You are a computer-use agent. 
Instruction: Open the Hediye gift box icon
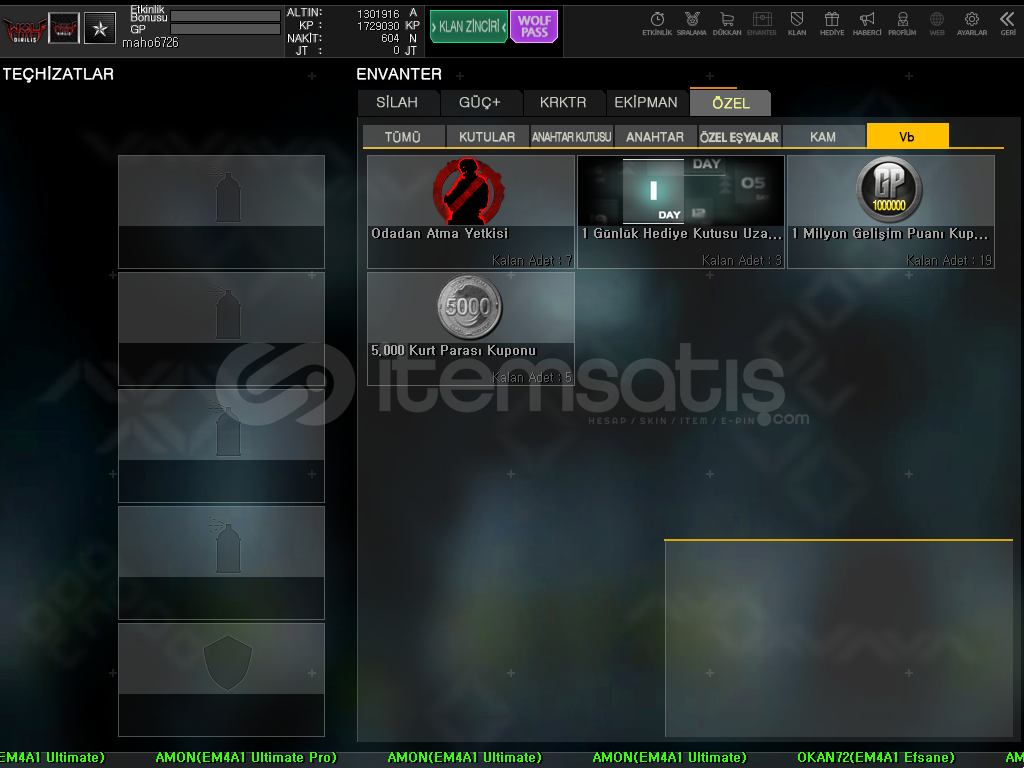(x=831, y=23)
